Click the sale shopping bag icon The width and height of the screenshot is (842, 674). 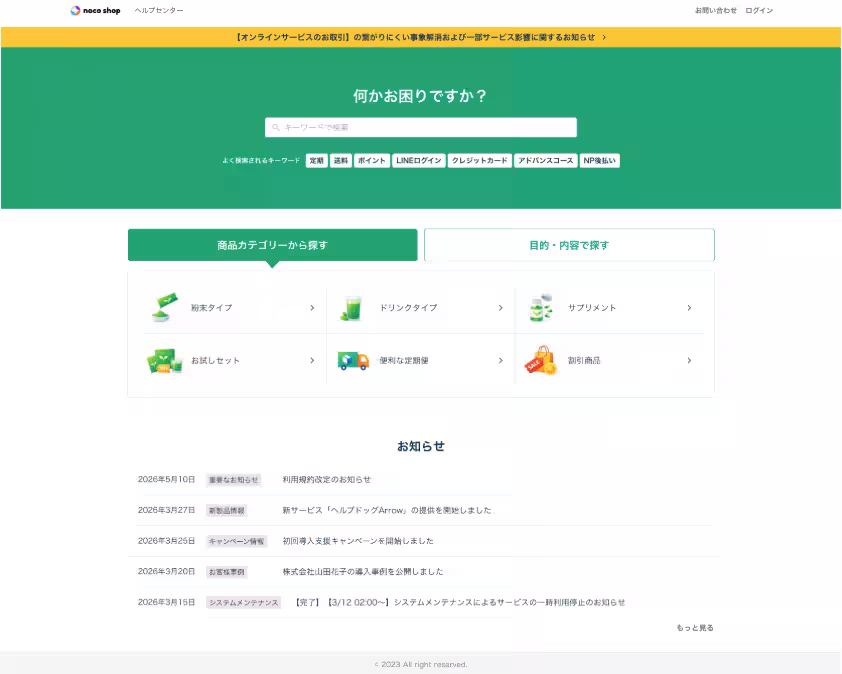(x=541, y=360)
